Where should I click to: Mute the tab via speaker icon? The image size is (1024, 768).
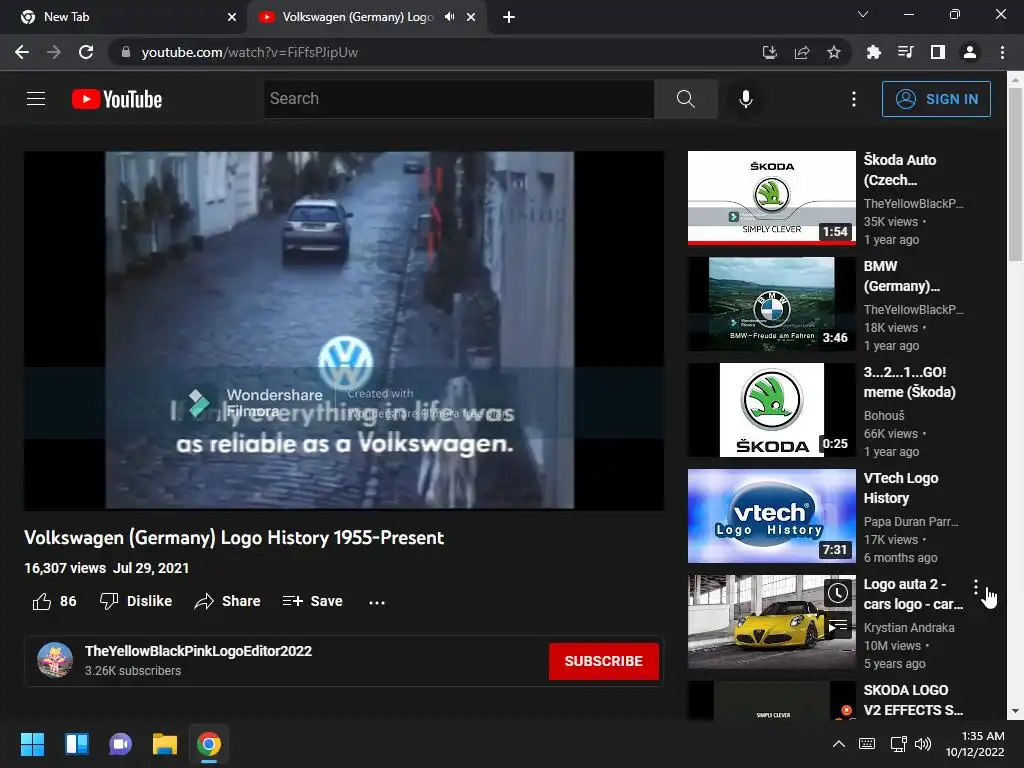point(449,17)
